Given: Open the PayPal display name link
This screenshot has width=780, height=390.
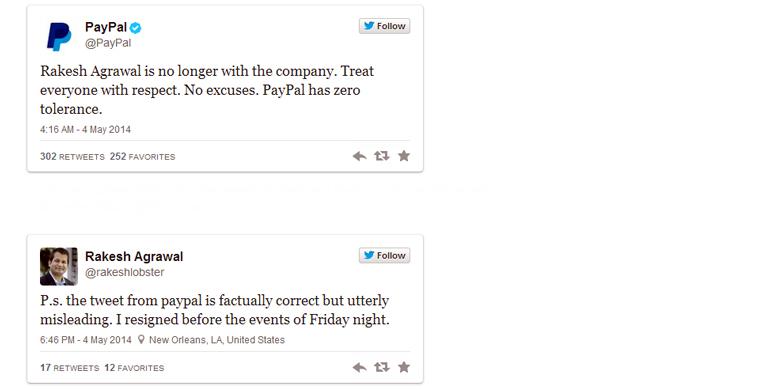Looking at the screenshot, I should pos(106,27).
